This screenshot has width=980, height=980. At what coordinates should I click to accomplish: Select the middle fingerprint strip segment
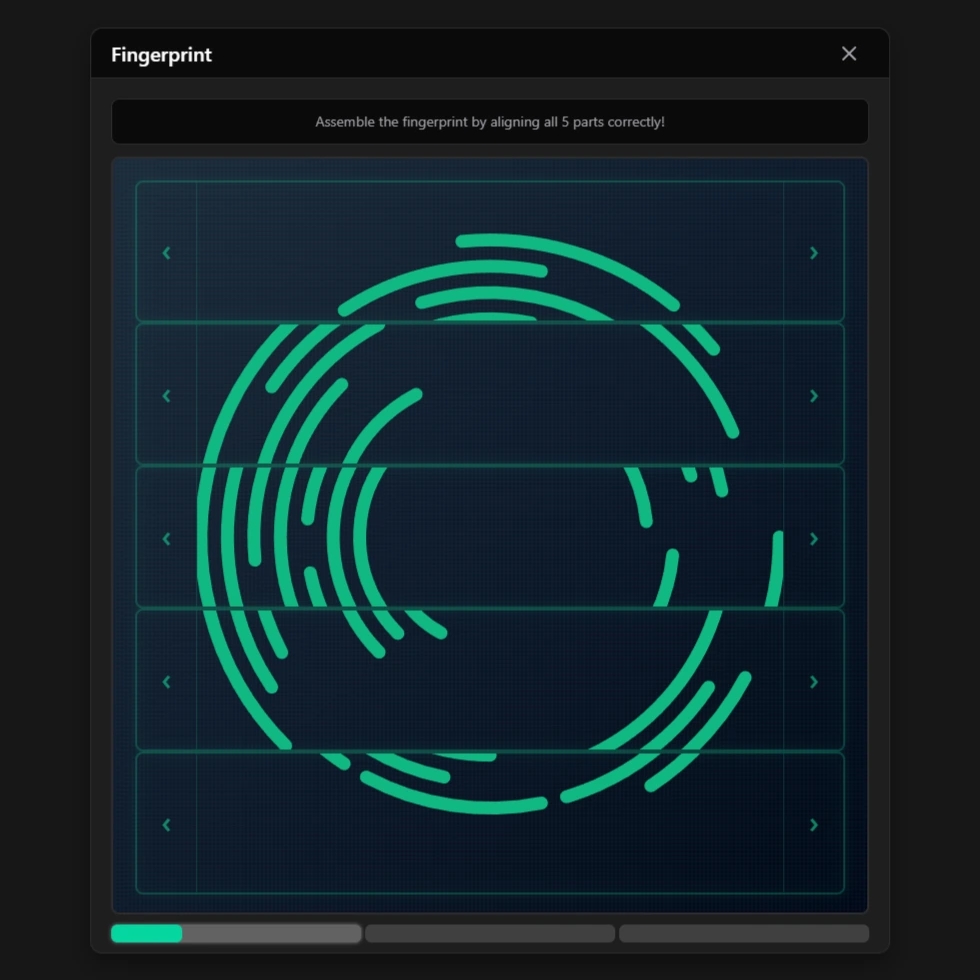pyautogui.click(x=490, y=537)
